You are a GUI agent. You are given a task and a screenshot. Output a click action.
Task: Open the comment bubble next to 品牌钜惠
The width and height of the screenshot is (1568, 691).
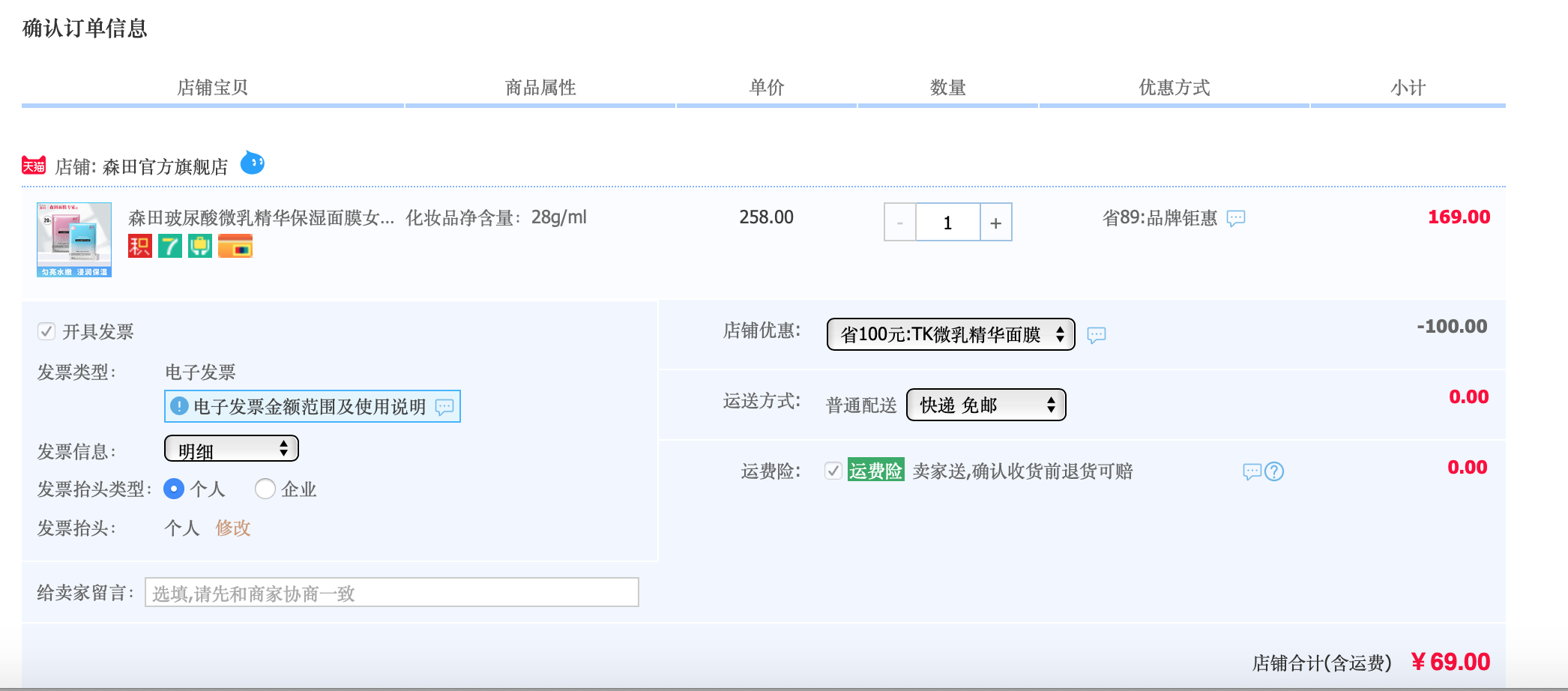click(1236, 218)
